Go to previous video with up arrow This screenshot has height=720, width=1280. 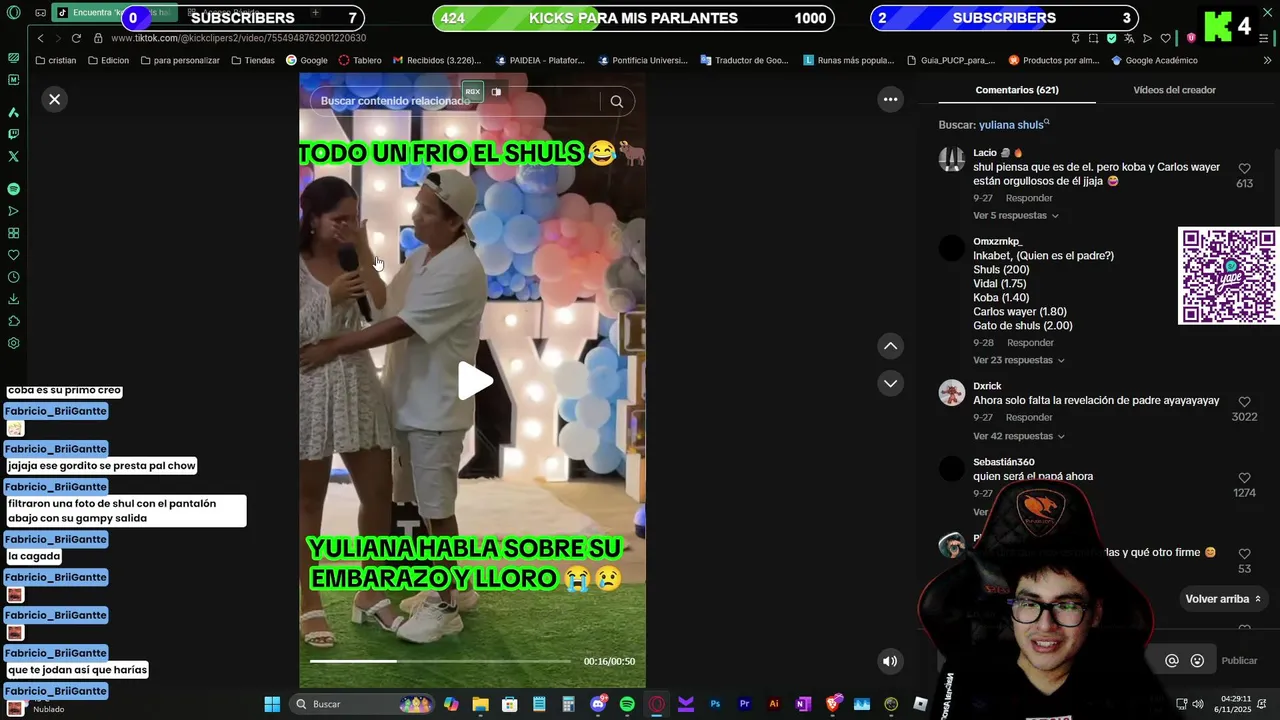point(890,346)
